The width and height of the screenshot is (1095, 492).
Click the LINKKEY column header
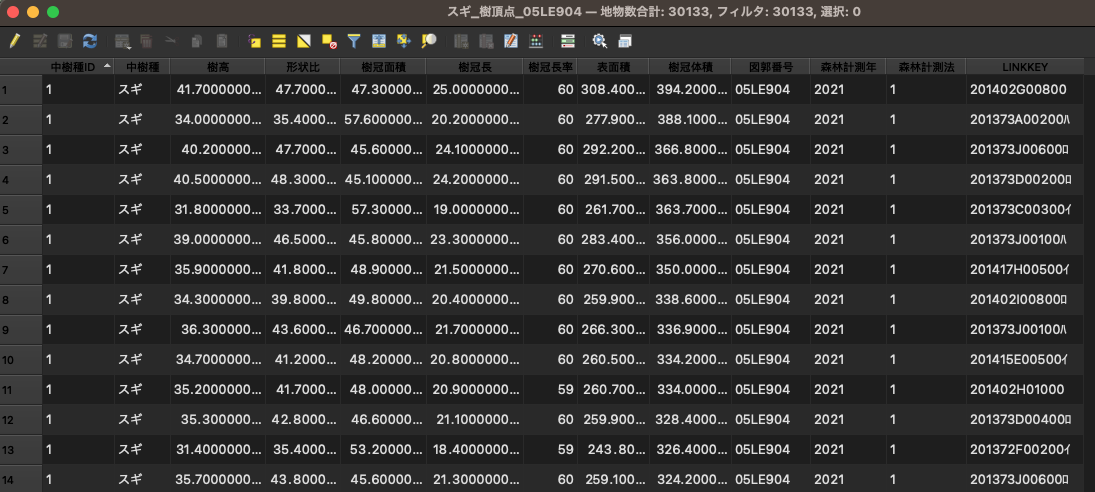[x=1023, y=66]
